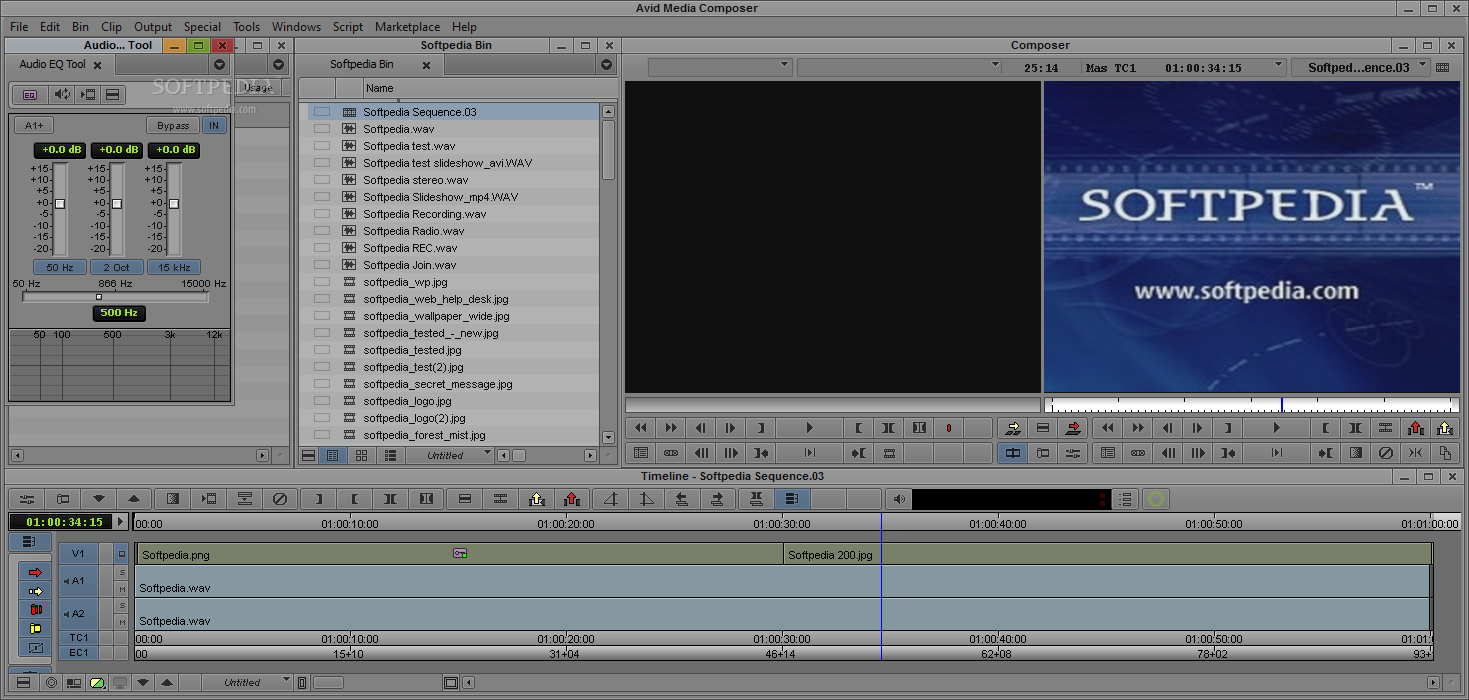Mute the A1 audio track
Viewport: 1469px width, 700px height.
122,589
